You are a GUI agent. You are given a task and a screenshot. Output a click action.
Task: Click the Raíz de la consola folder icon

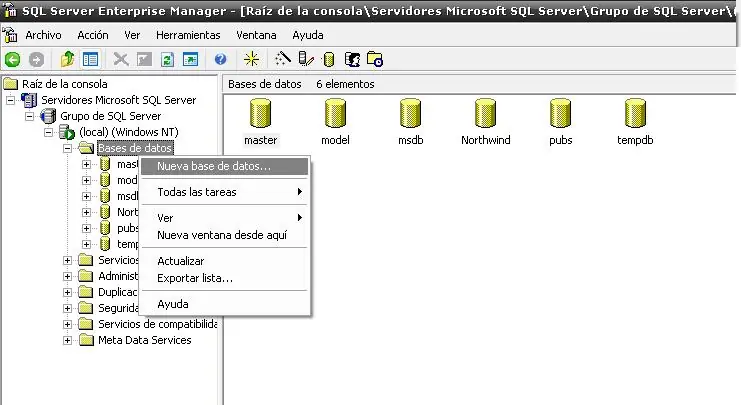(10, 84)
